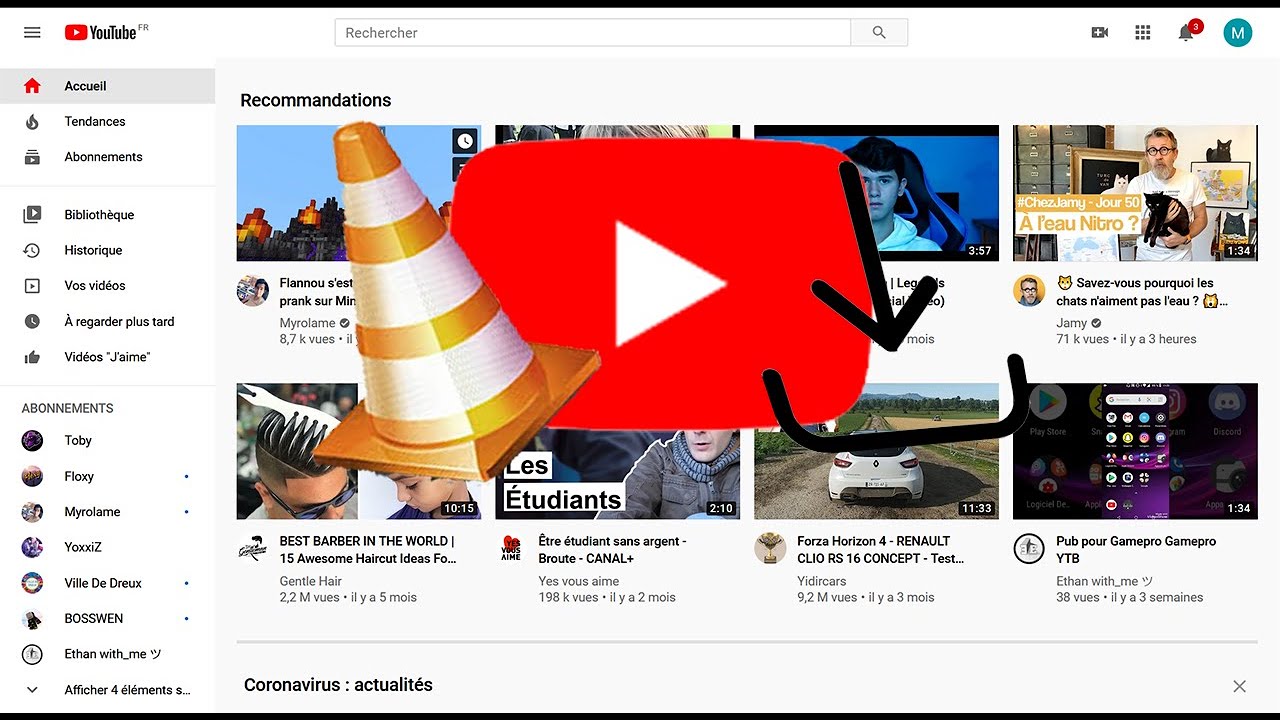Open the Floxy subscription channel

(79, 476)
